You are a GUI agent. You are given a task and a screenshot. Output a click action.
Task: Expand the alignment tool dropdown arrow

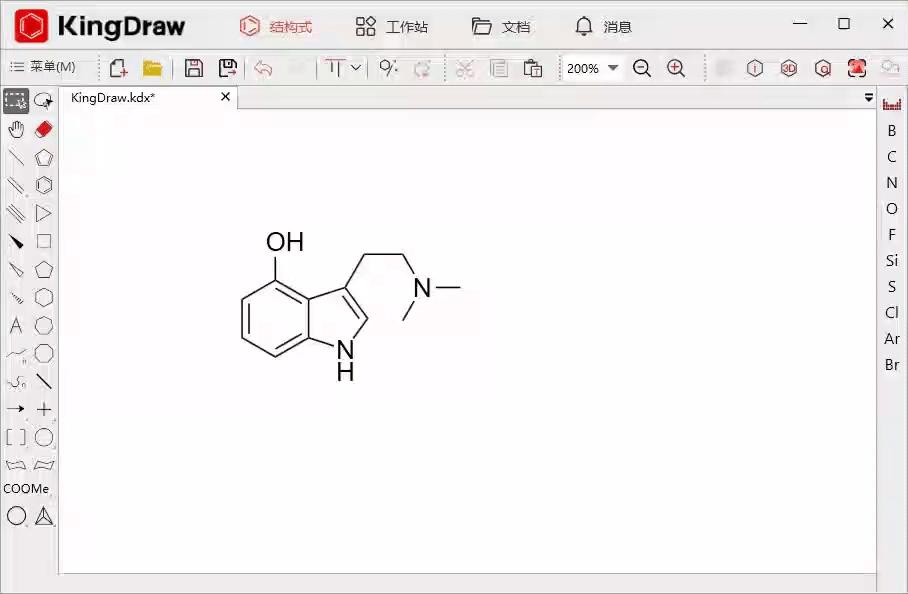pyautogui.click(x=356, y=68)
